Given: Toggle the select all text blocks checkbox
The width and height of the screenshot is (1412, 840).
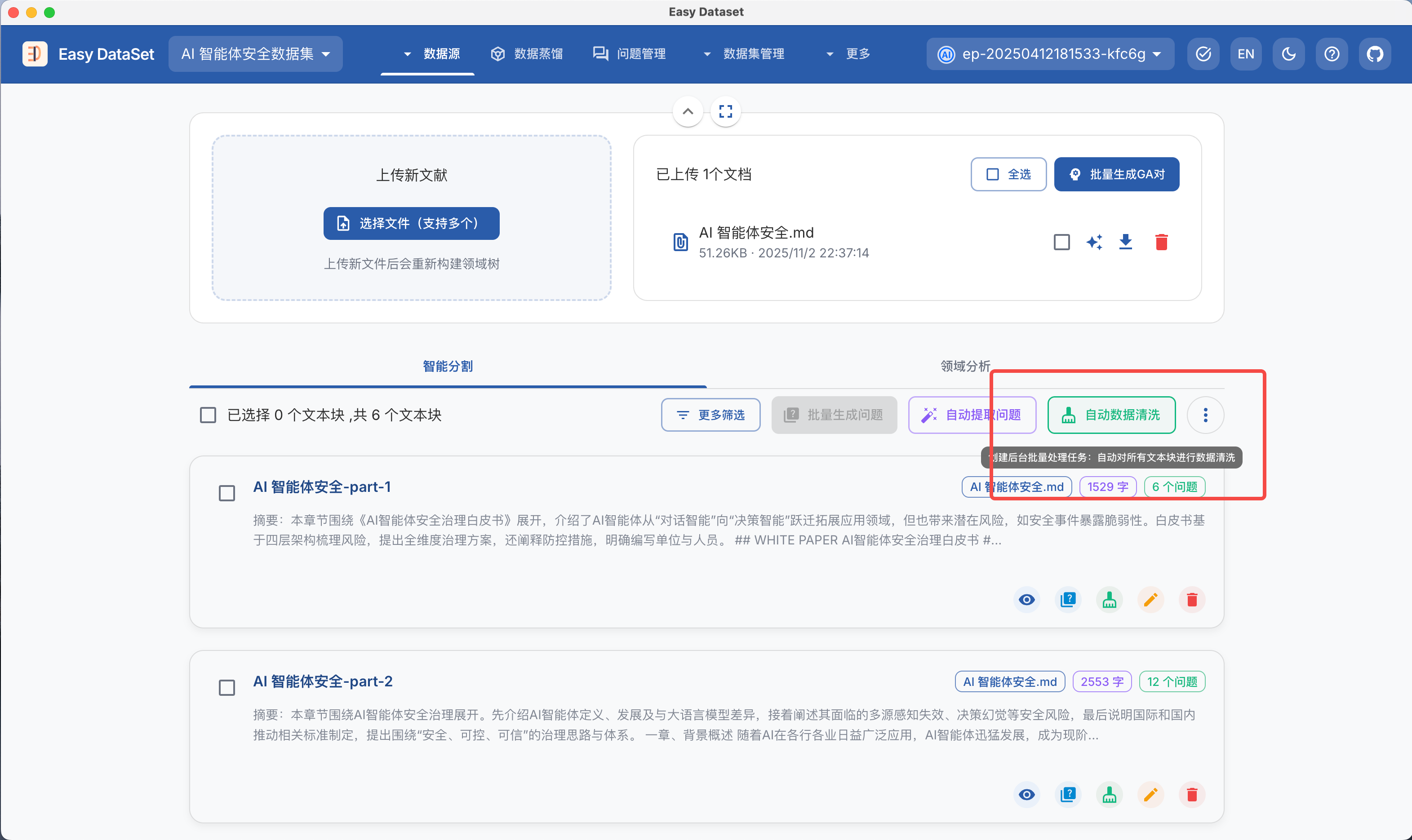Looking at the screenshot, I should (209, 415).
